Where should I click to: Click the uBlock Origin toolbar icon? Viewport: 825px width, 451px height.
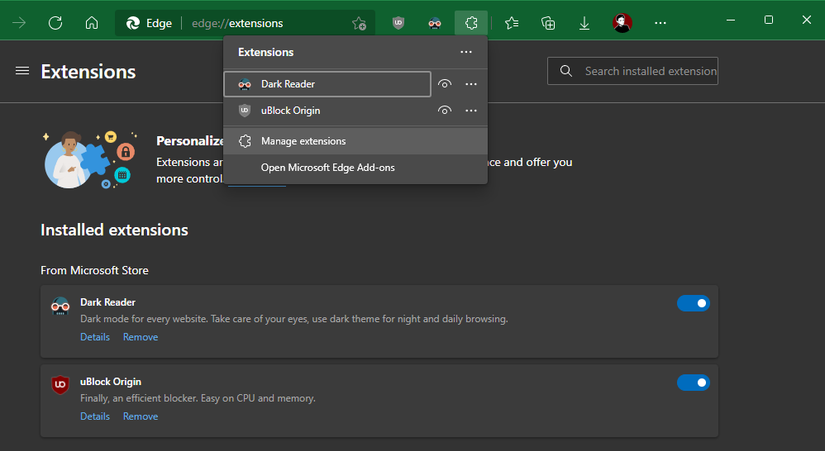pyautogui.click(x=399, y=22)
